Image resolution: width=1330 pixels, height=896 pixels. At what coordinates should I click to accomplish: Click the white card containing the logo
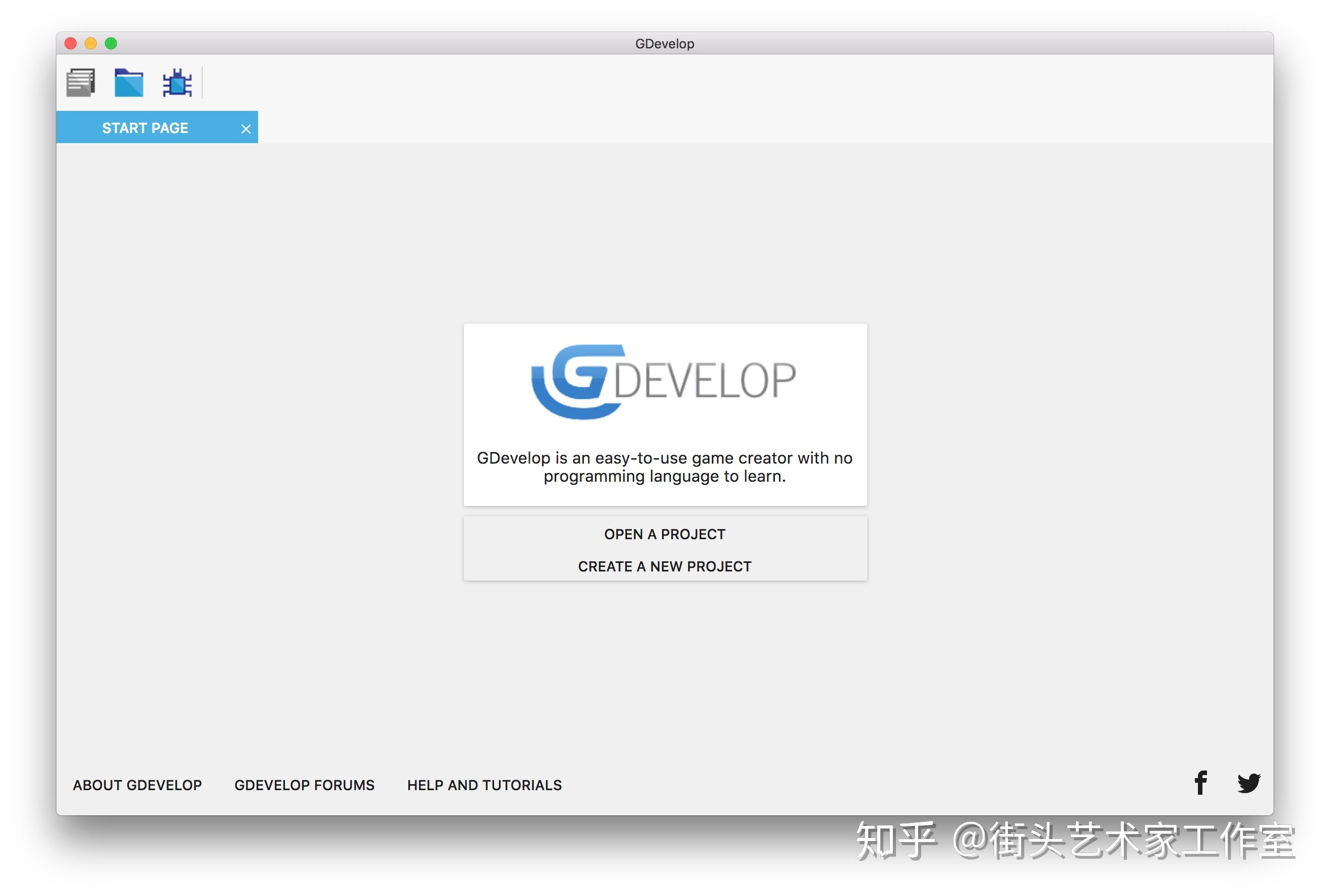[x=664, y=414]
